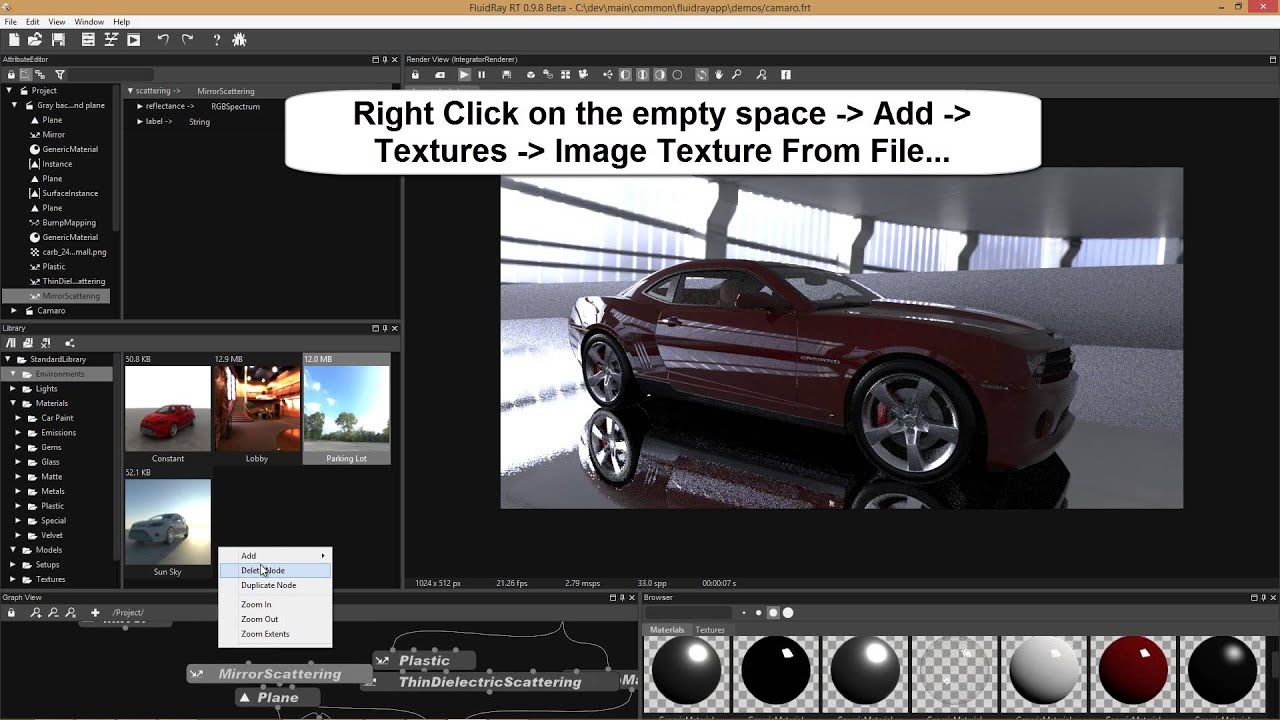Click zoom-in magnifier icon in Graph View toolbar
The image size is (1280, 720).
(x=36, y=612)
